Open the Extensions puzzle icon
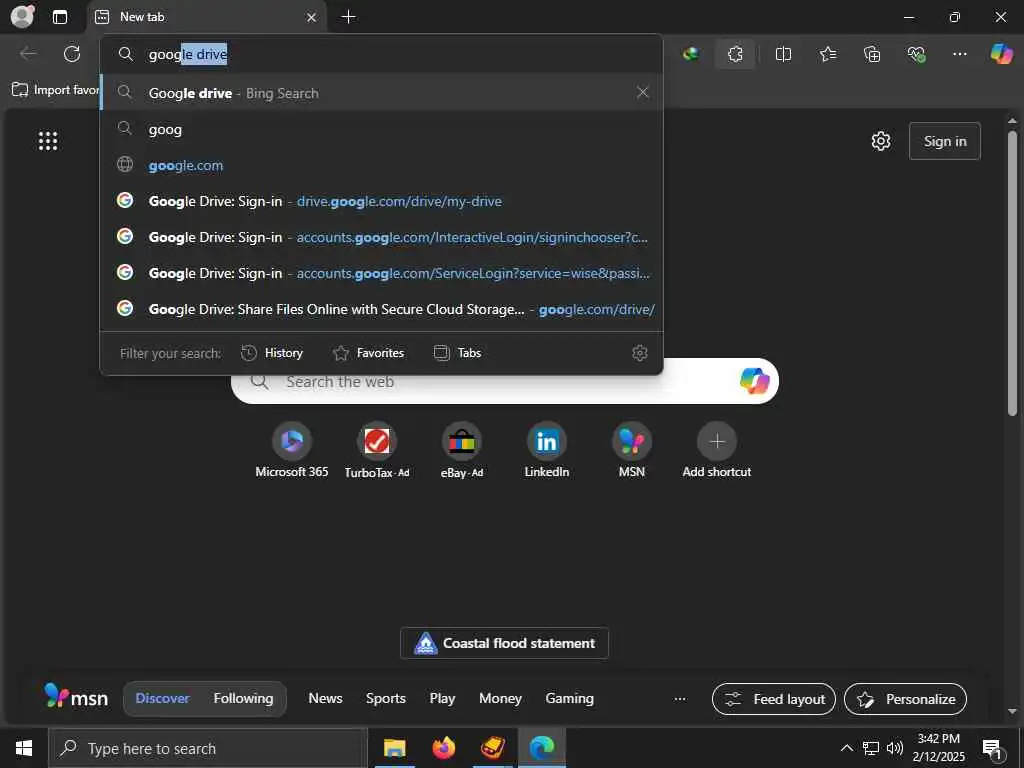The height and width of the screenshot is (768, 1024). 735,54
